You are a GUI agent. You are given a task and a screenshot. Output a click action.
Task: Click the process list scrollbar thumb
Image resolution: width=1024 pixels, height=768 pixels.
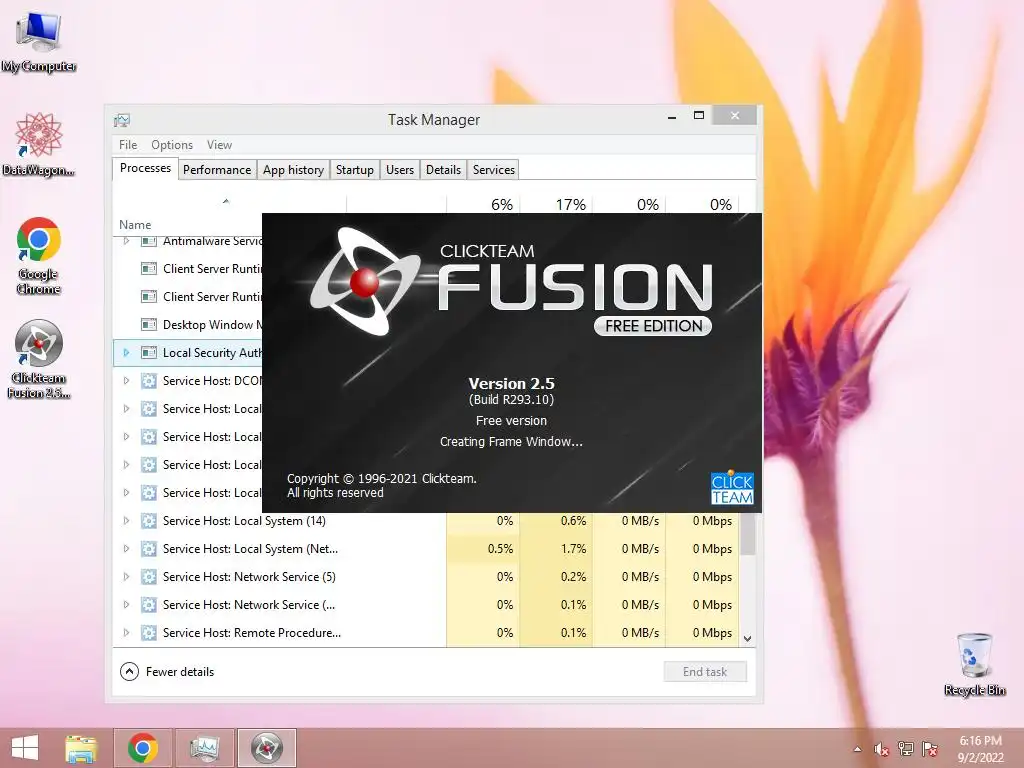coord(748,533)
